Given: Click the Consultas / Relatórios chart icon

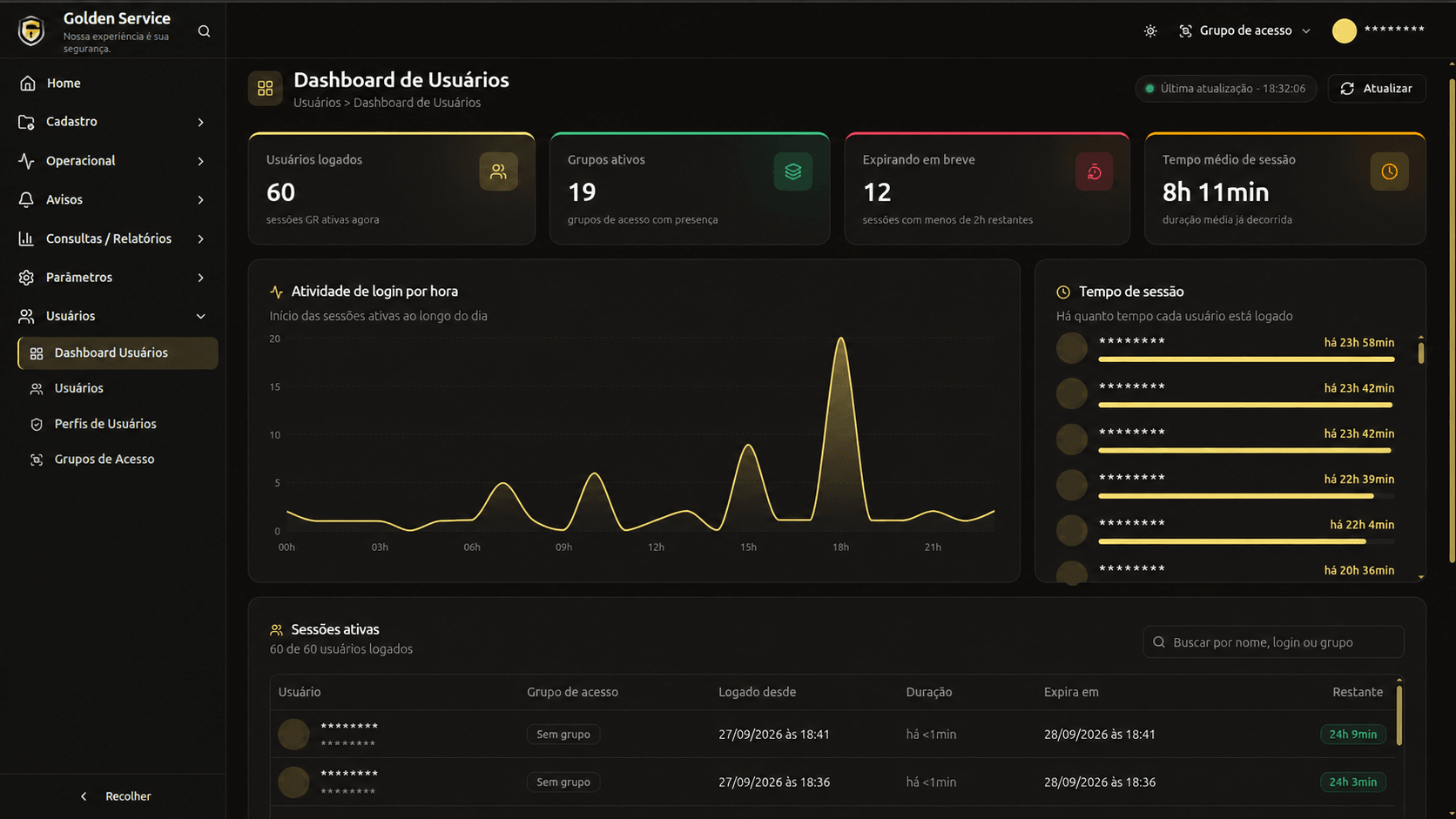Looking at the screenshot, I should coord(26,238).
